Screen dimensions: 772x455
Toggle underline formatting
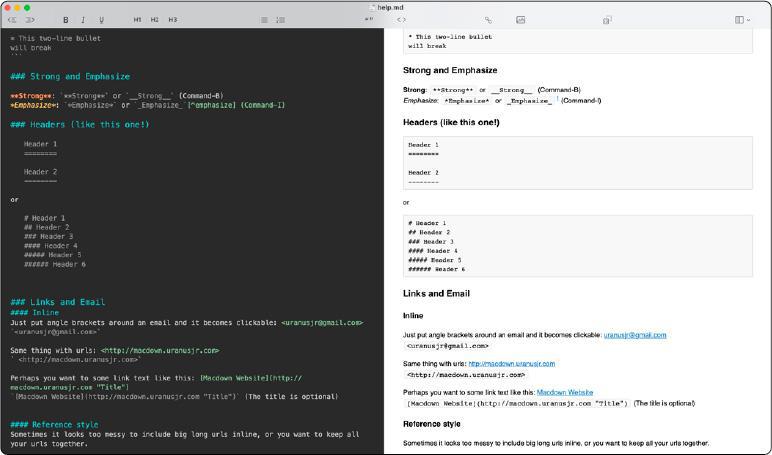(x=101, y=20)
